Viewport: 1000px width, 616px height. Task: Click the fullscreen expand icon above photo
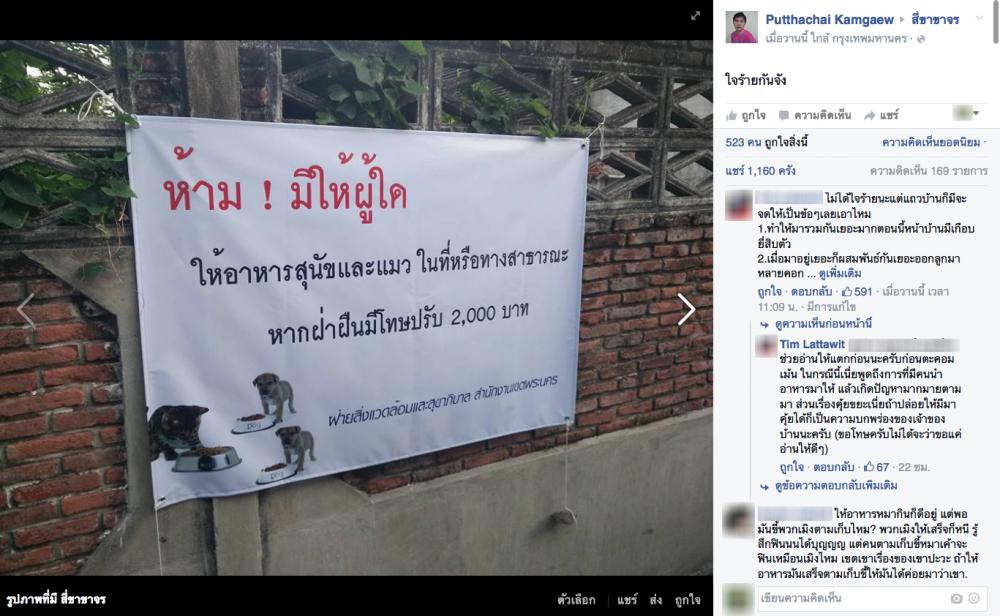pyautogui.click(x=695, y=16)
